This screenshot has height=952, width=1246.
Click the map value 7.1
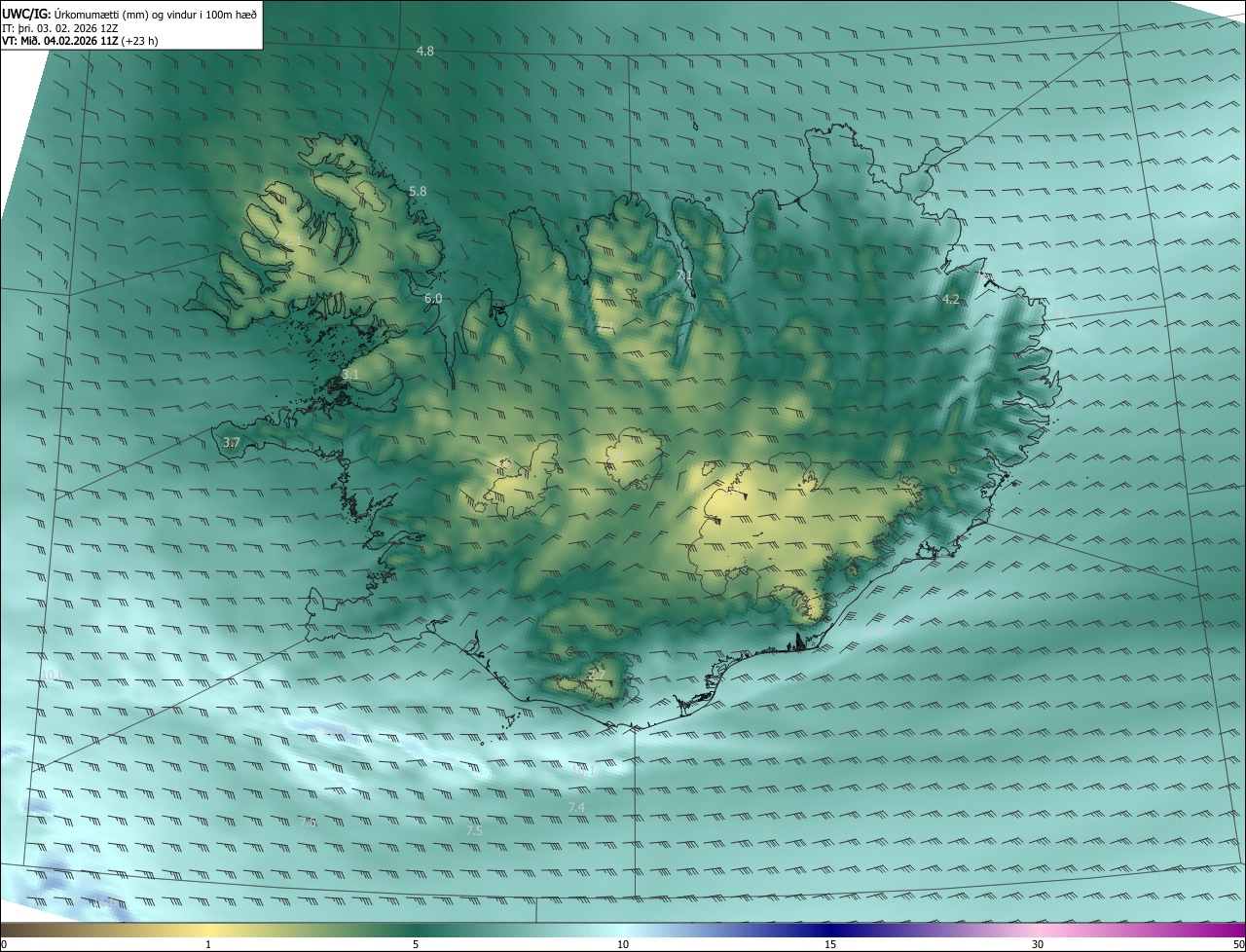click(x=684, y=276)
